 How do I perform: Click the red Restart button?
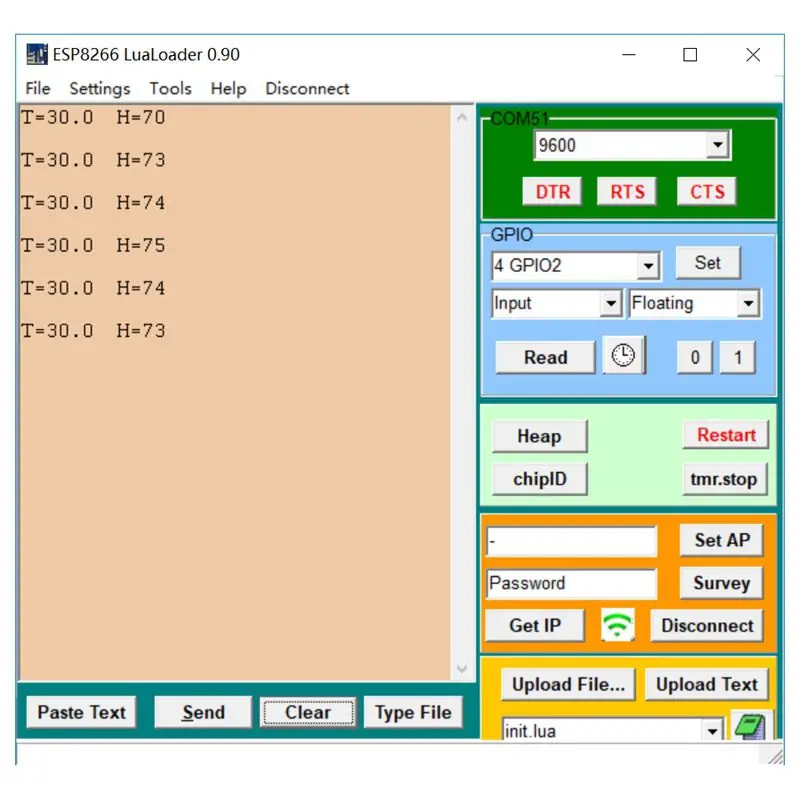726,435
